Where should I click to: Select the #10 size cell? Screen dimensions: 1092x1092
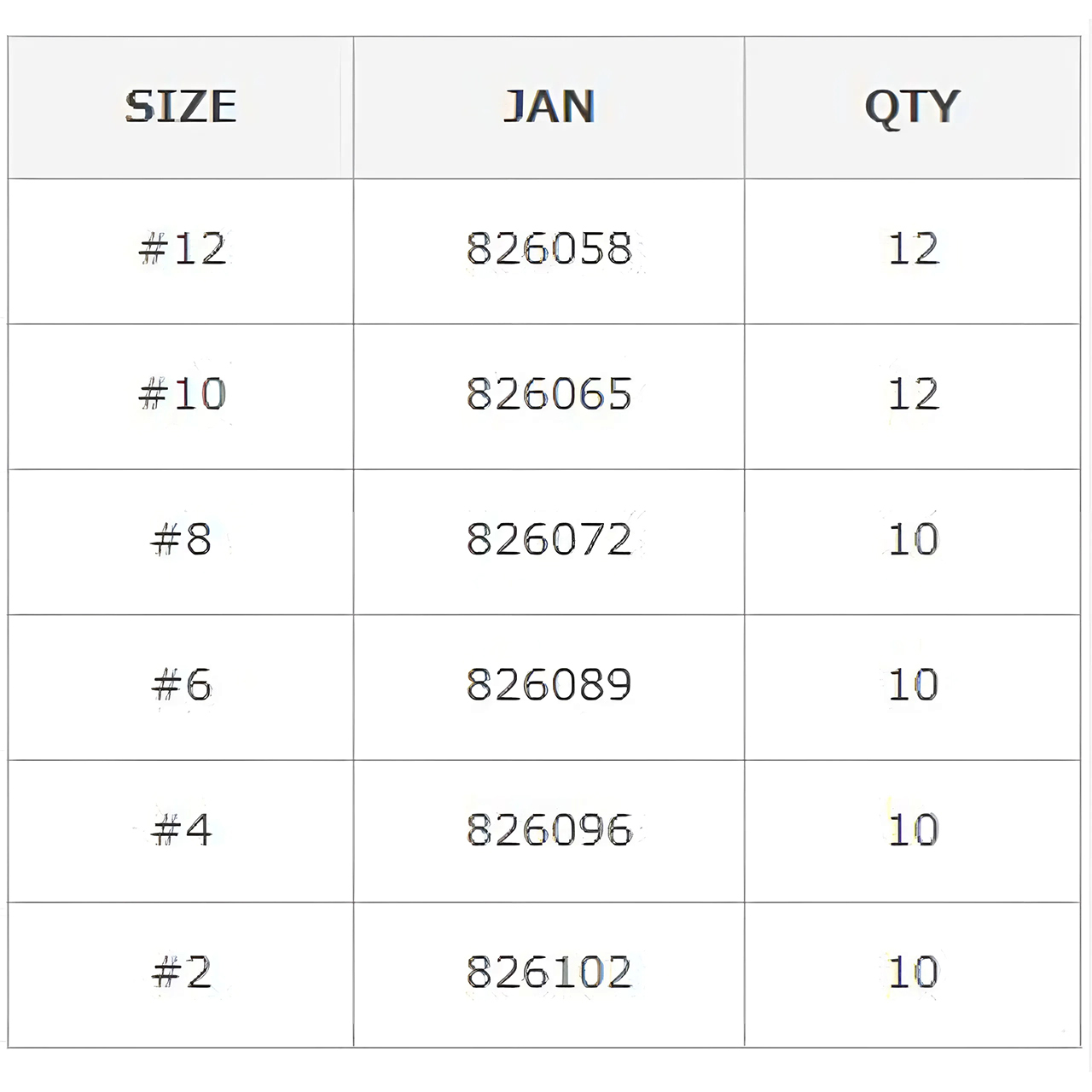click(182, 394)
